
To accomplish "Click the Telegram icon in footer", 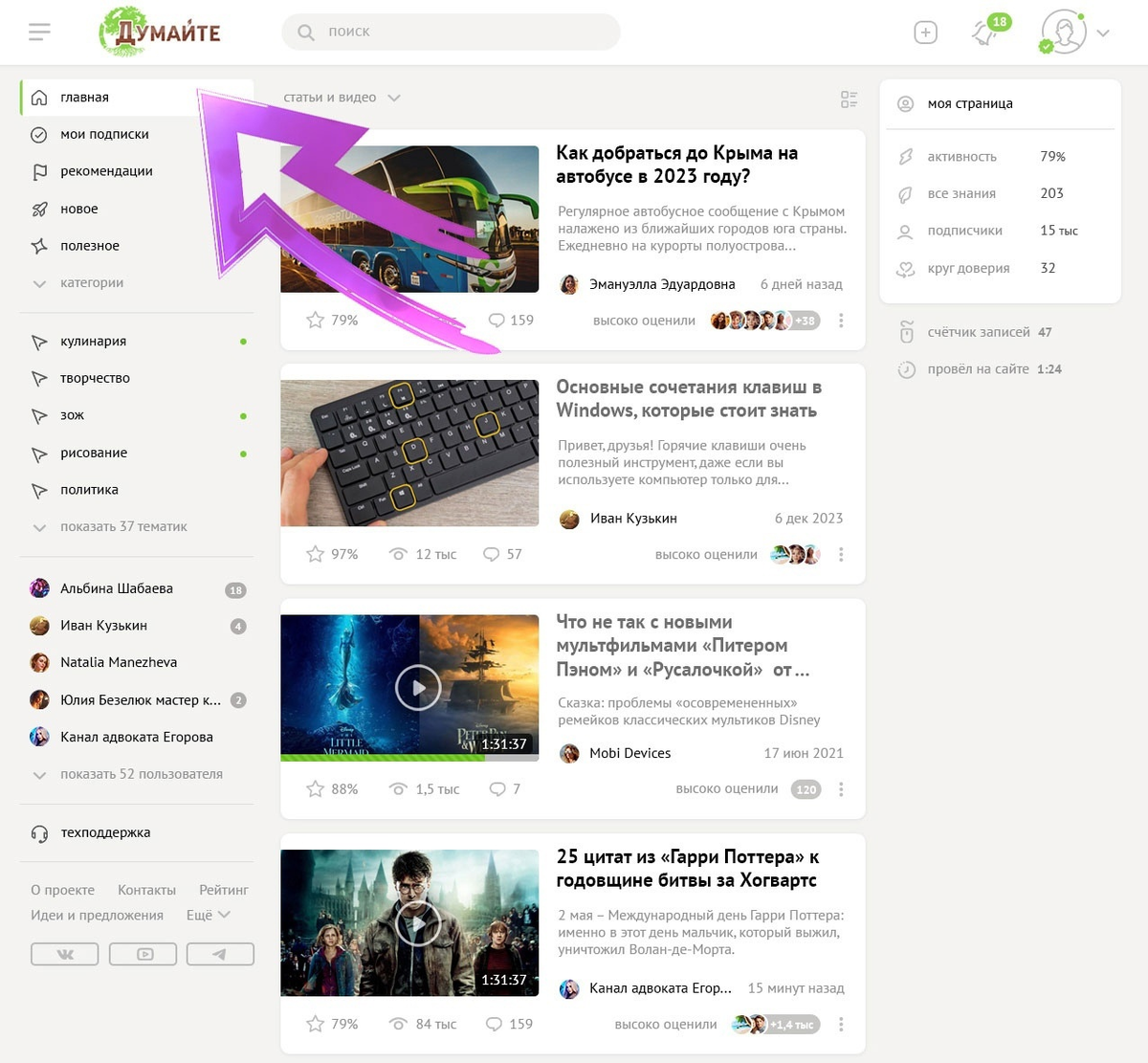I will click(x=220, y=954).
